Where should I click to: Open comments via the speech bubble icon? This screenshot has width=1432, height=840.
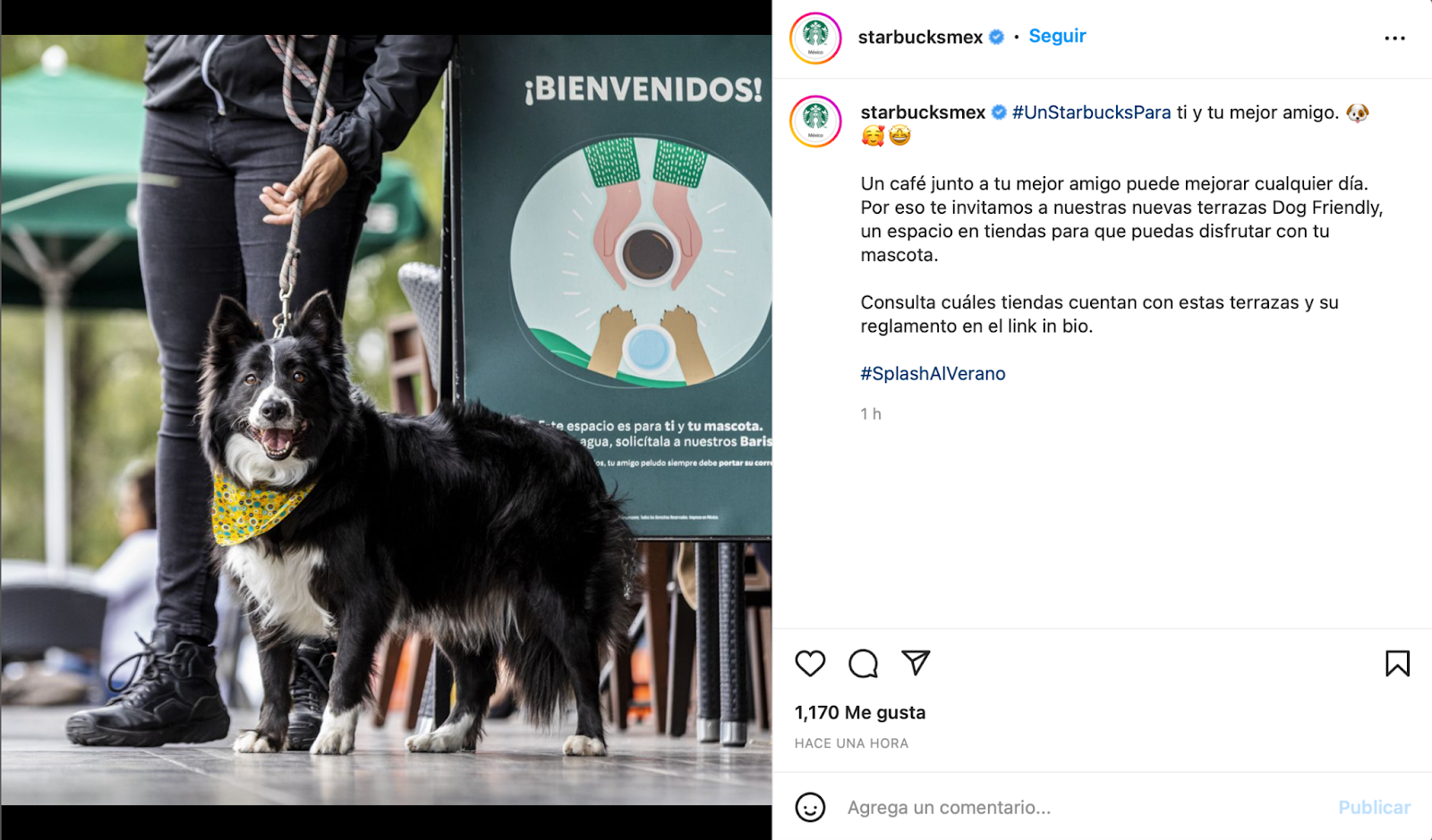pos(863,663)
